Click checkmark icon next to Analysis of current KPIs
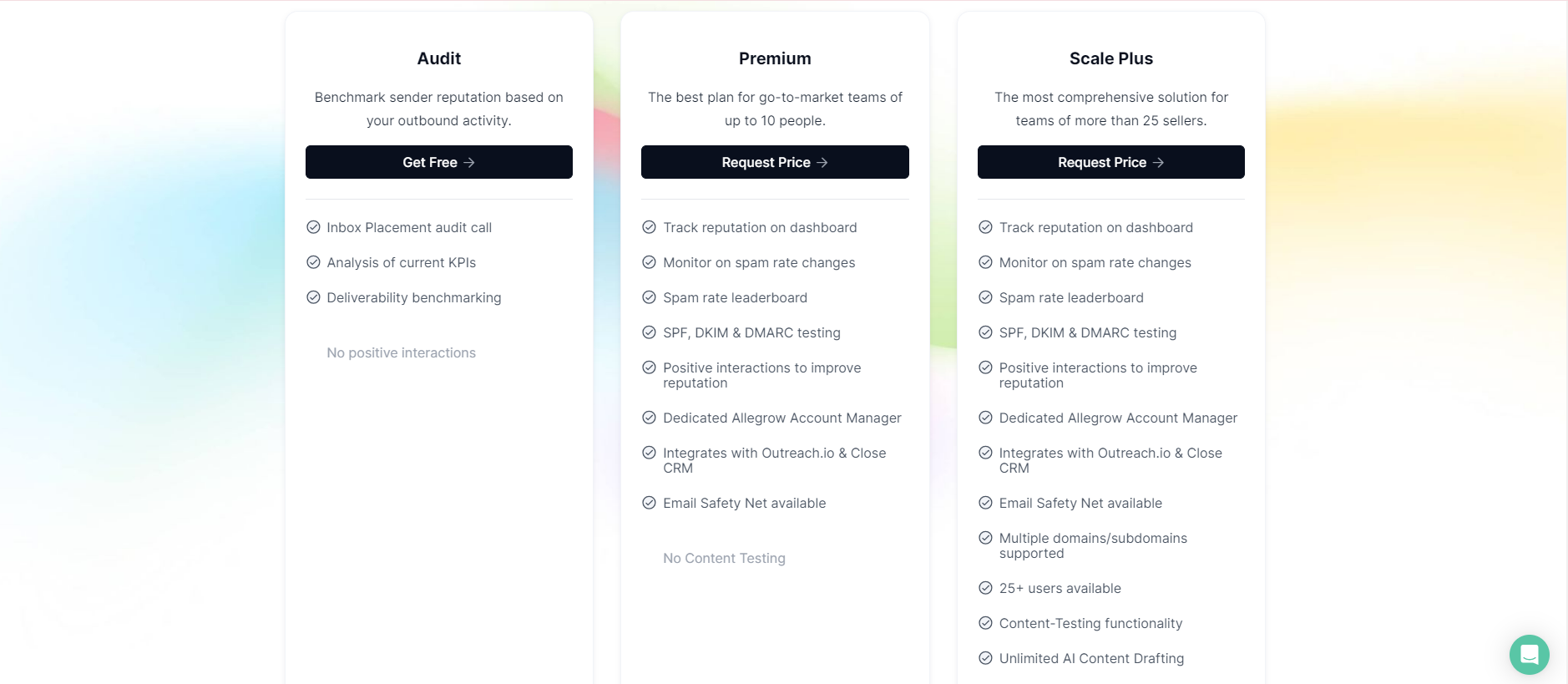 314,262
